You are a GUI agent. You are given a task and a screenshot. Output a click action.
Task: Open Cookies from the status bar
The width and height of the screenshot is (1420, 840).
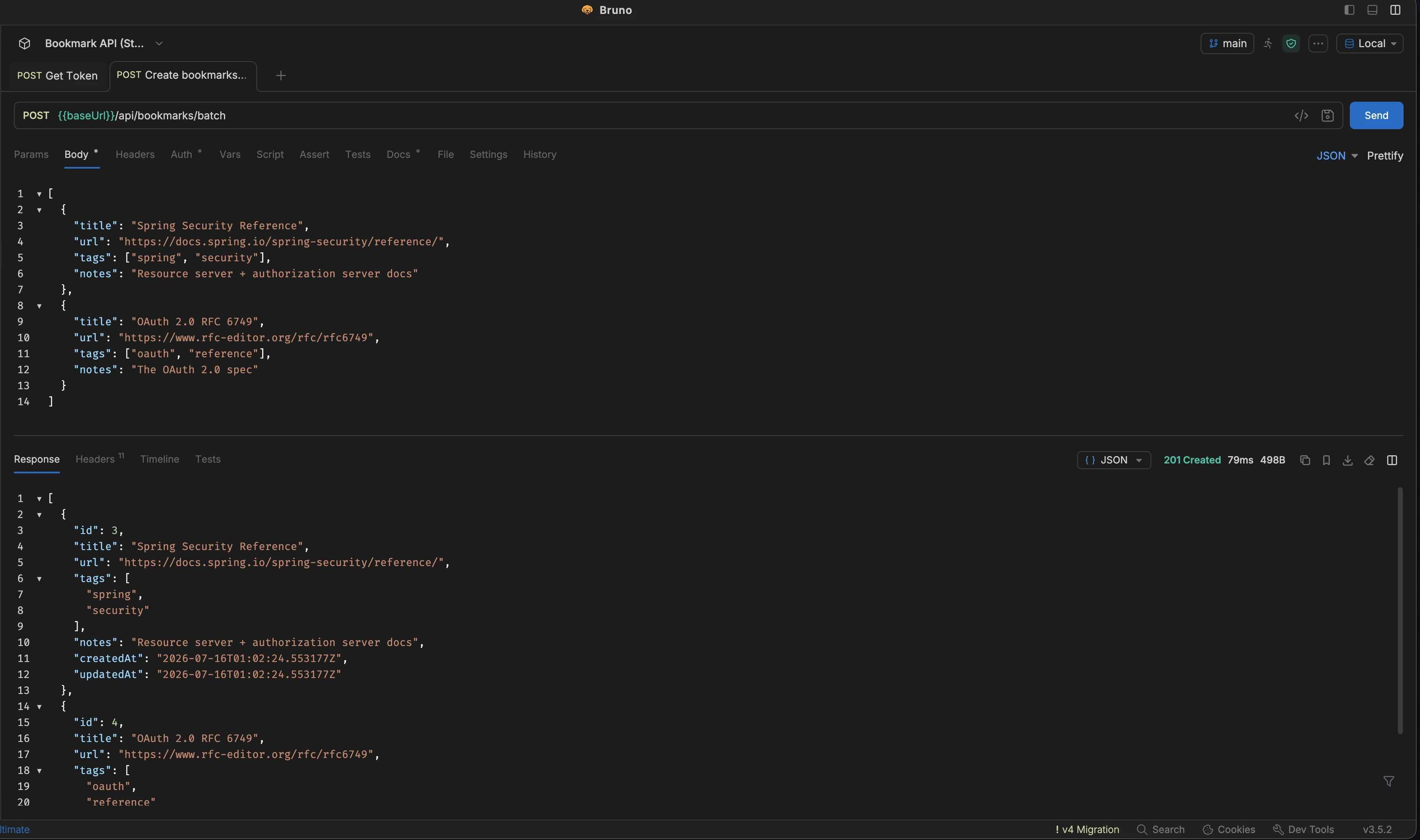pyautogui.click(x=1229, y=829)
